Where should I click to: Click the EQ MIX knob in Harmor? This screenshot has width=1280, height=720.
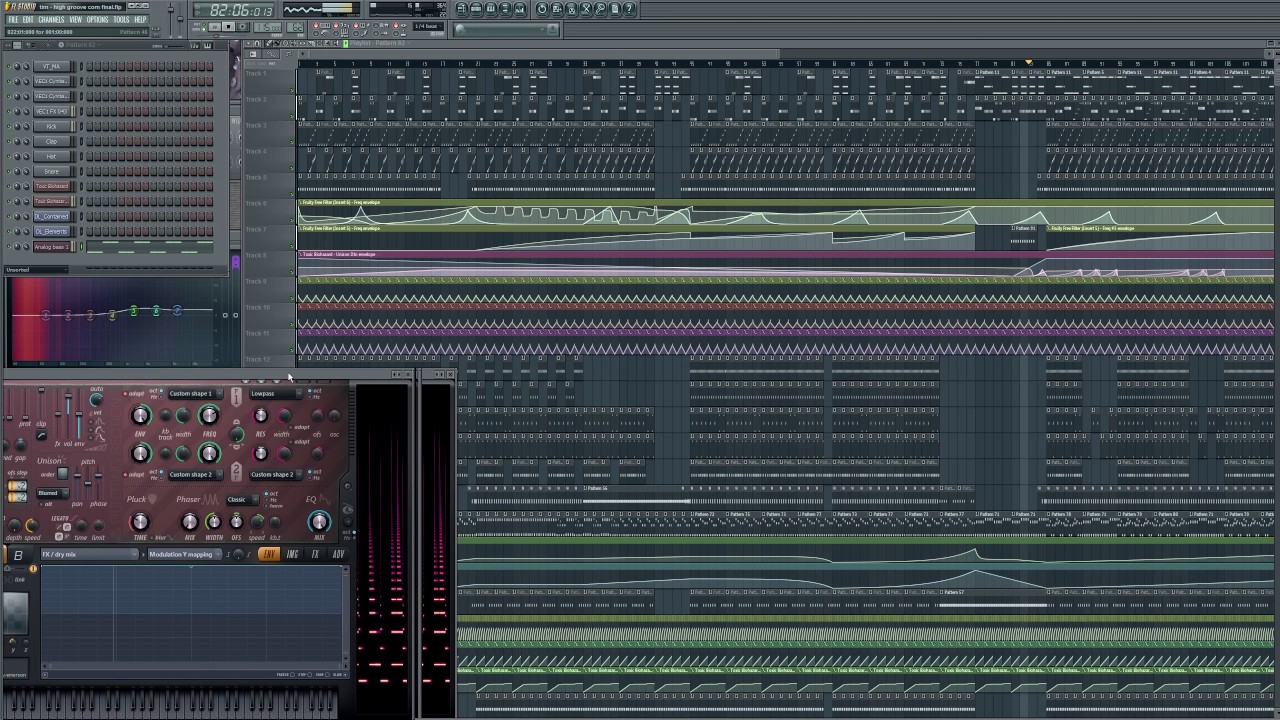(319, 522)
